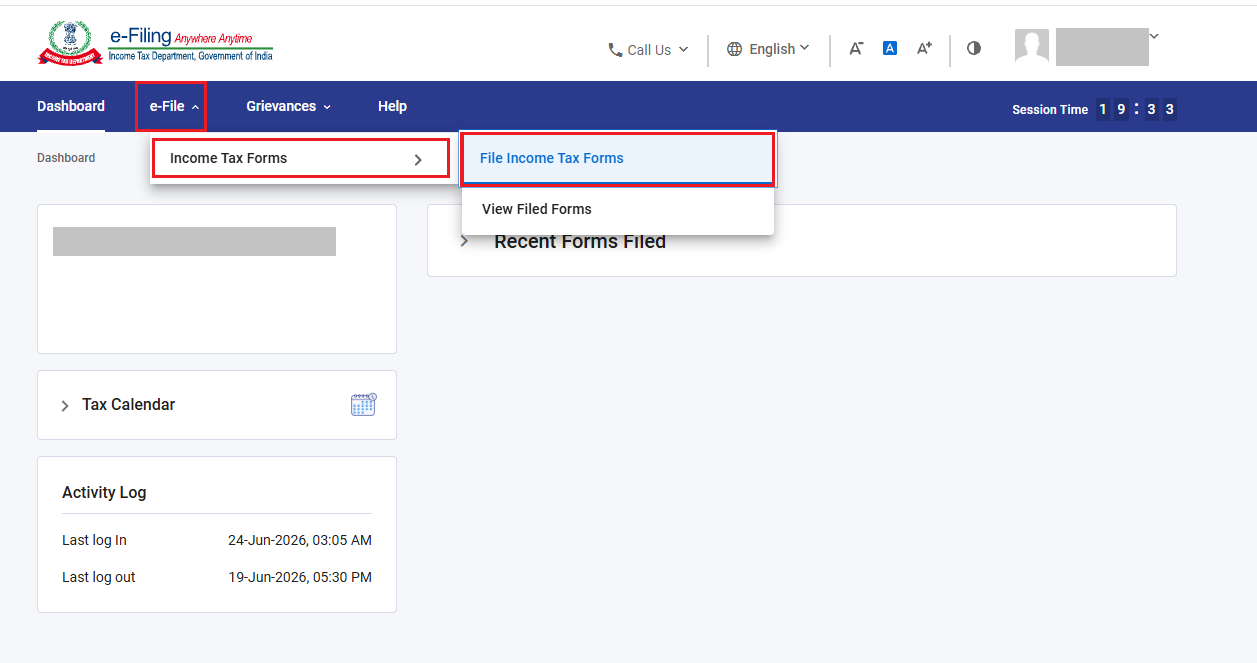Image resolution: width=1257 pixels, height=663 pixels.
Task: Toggle high contrast mode icon
Action: pos(974,48)
